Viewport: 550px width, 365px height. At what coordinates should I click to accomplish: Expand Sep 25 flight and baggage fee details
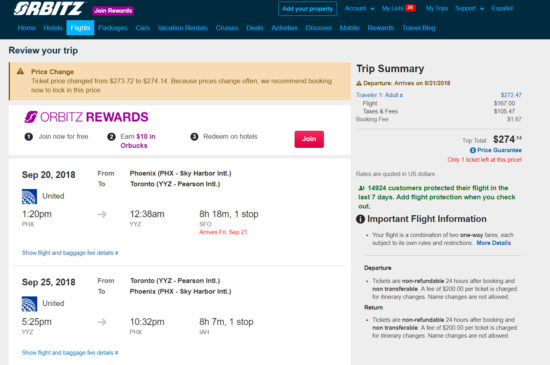[x=70, y=353]
